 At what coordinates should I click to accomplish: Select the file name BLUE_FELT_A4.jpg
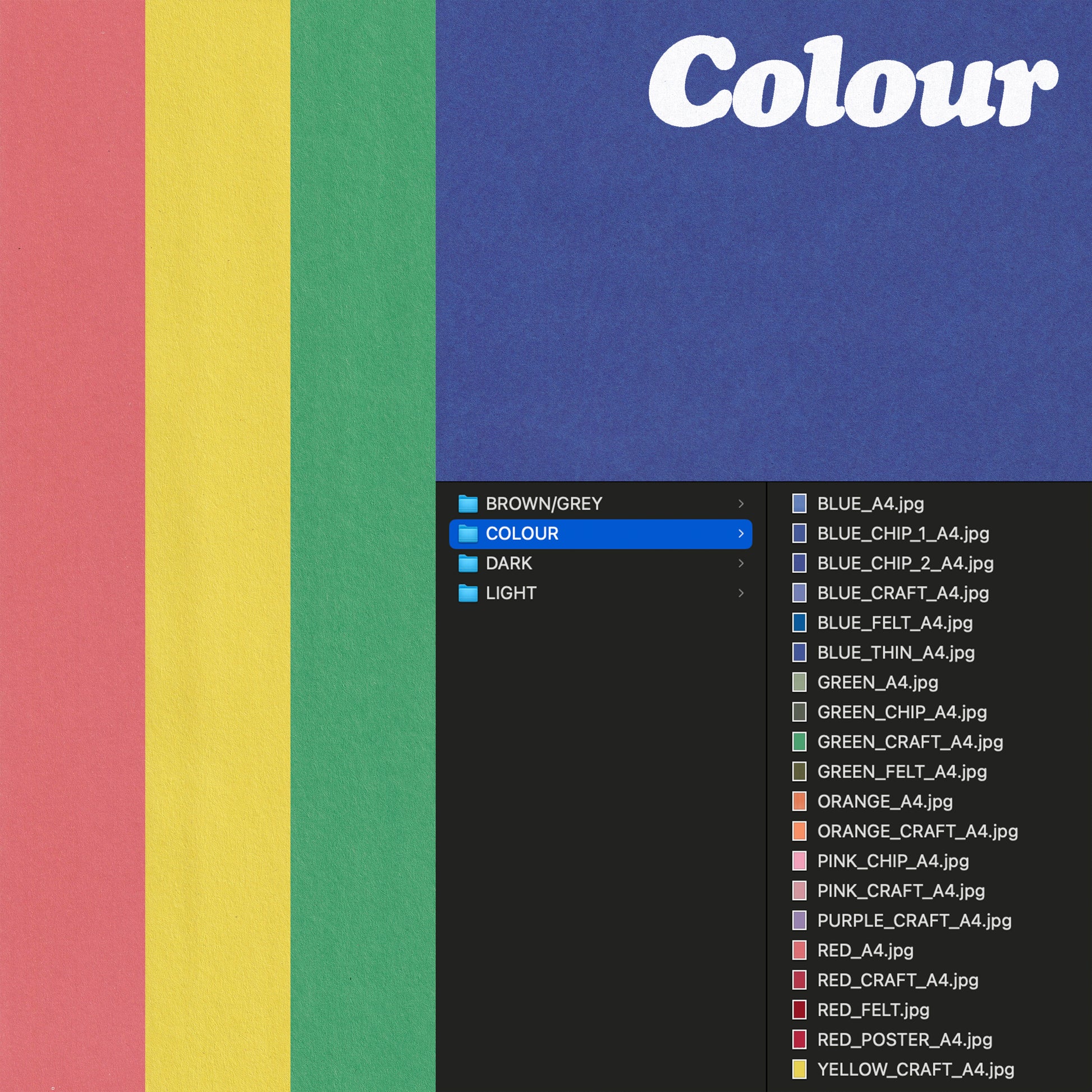coord(894,623)
